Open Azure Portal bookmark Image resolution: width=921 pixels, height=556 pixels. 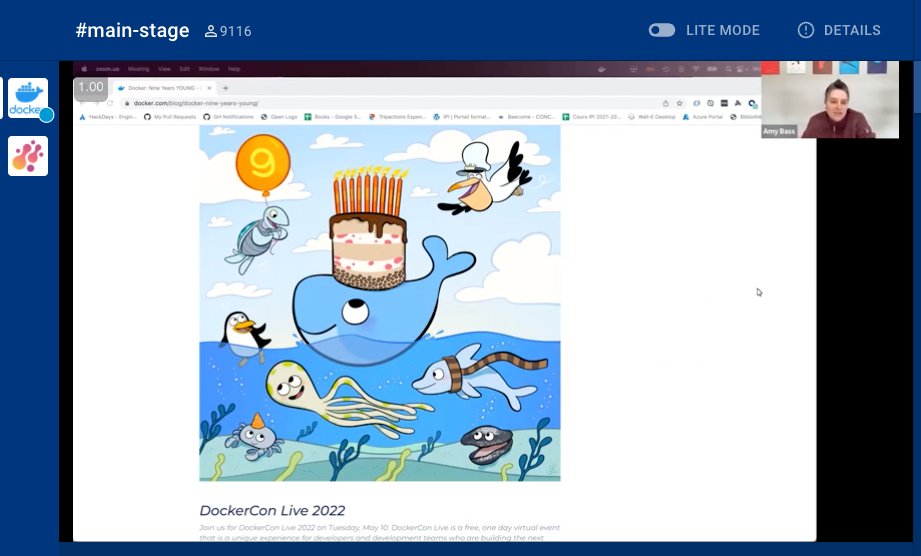click(x=702, y=117)
